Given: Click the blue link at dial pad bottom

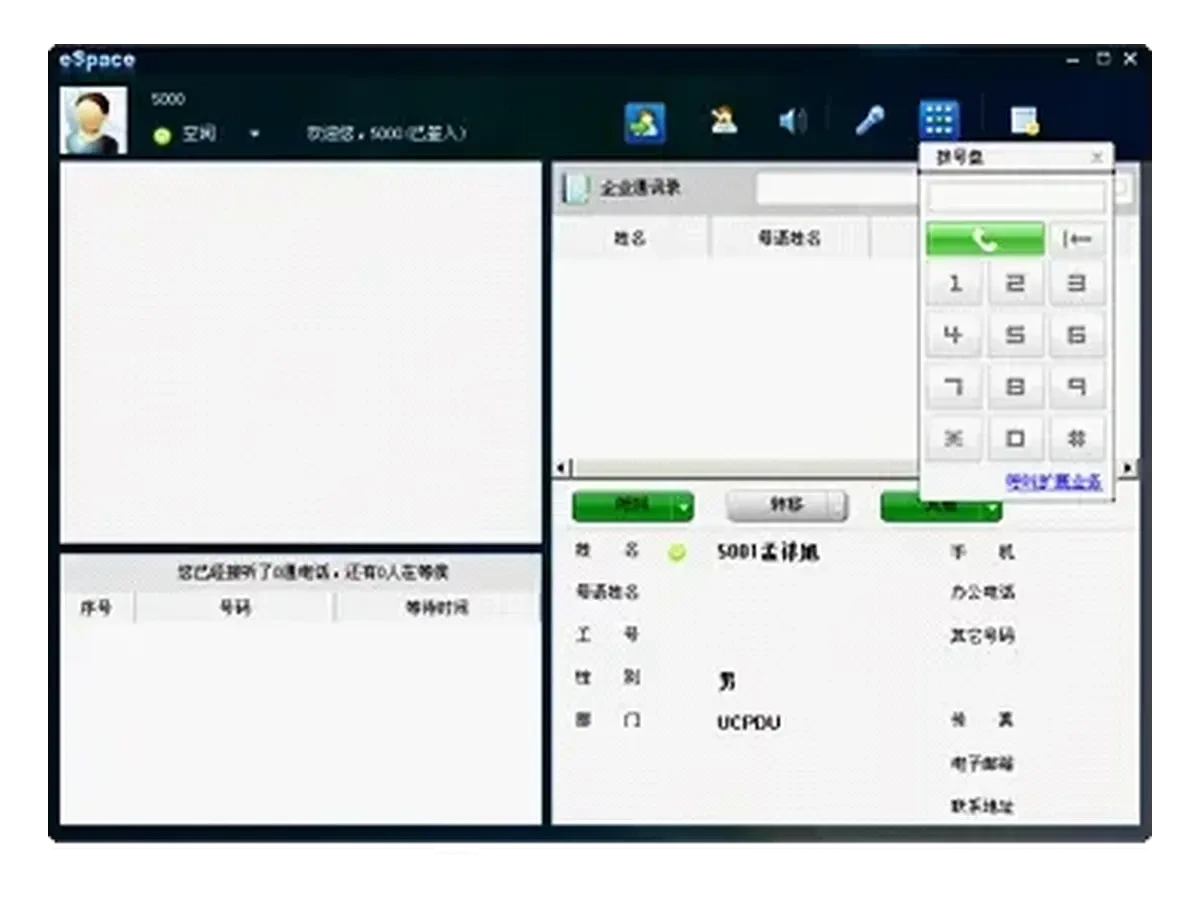Looking at the screenshot, I should pyautogui.click(x=1054, y=482).
